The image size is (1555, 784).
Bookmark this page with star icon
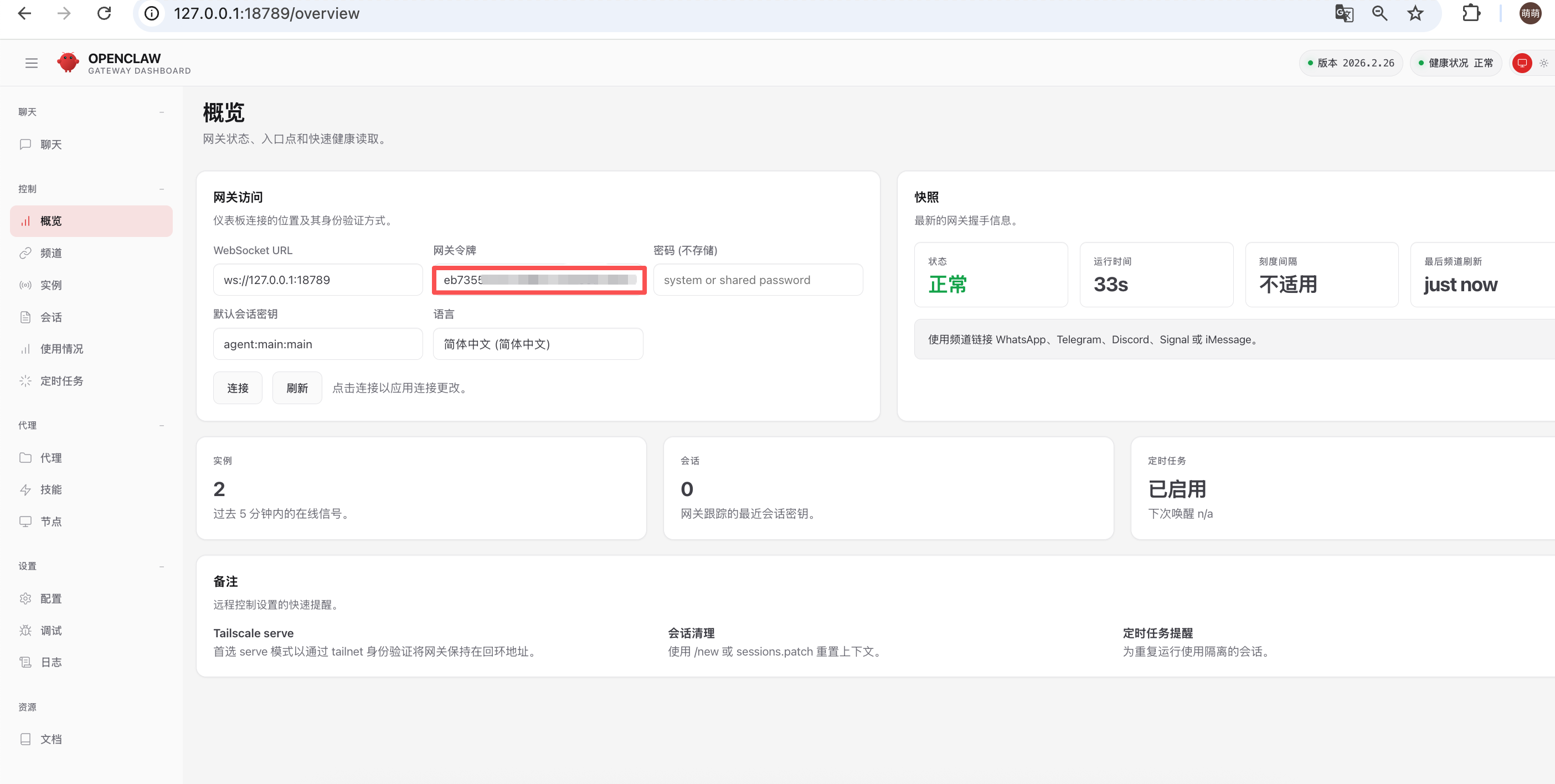coord(1415,13)
